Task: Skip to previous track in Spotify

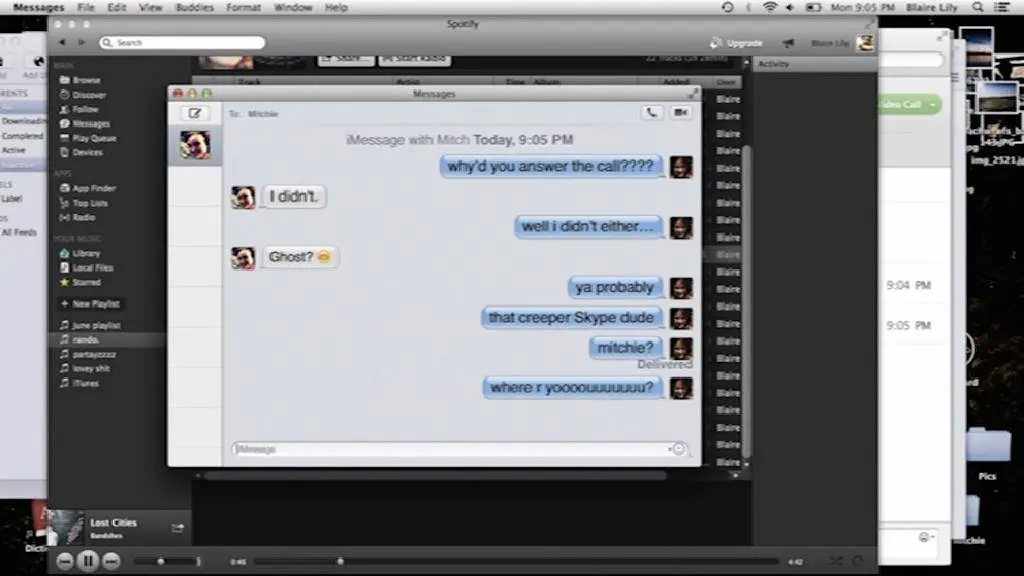Action: pos(64,561)
